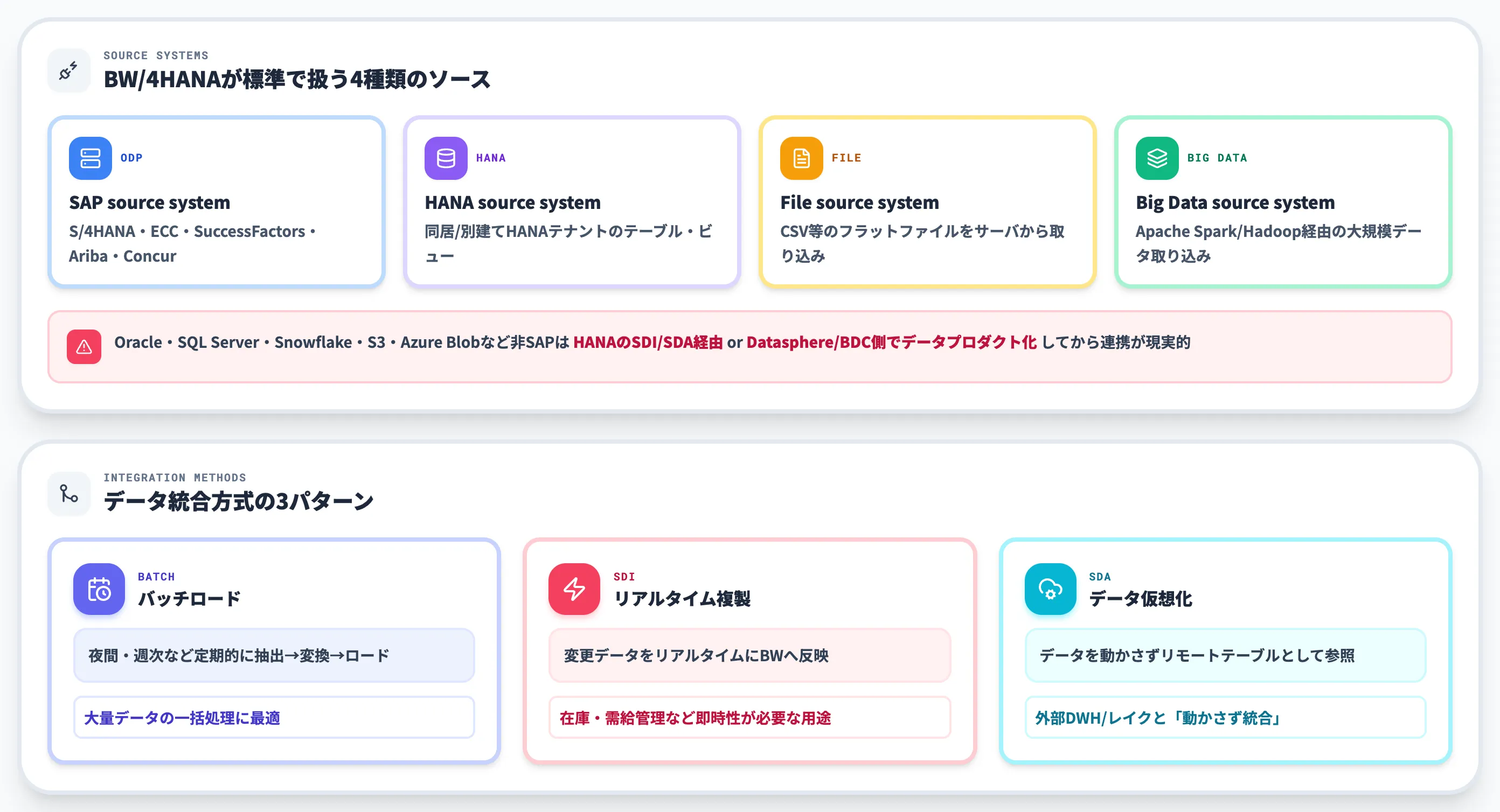
Task: Click the FILE label text
Action: pyautogui.click(x=846, y=158)
